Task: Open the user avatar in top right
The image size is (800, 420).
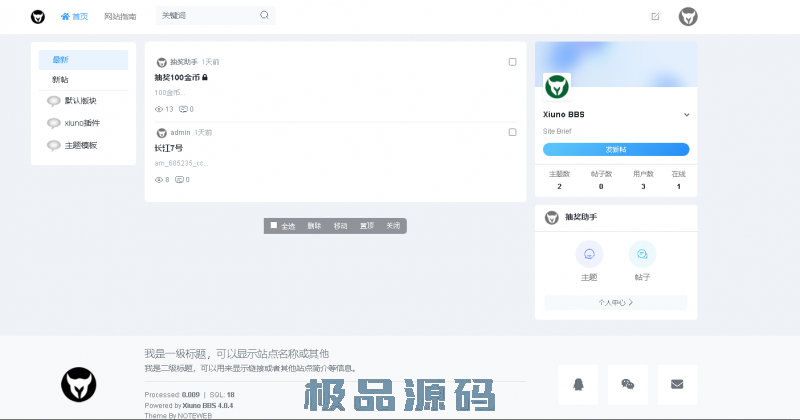Action: click(688, 17)
